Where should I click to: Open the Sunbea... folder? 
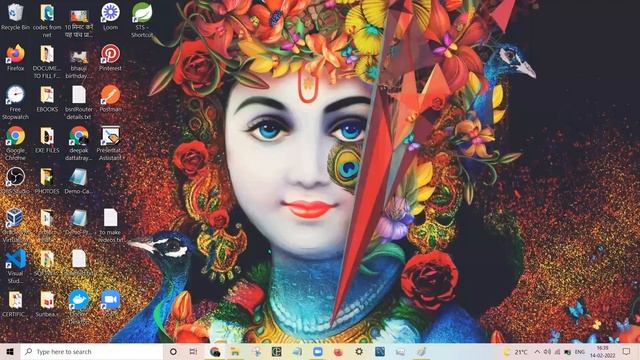(x=47, y=303)
